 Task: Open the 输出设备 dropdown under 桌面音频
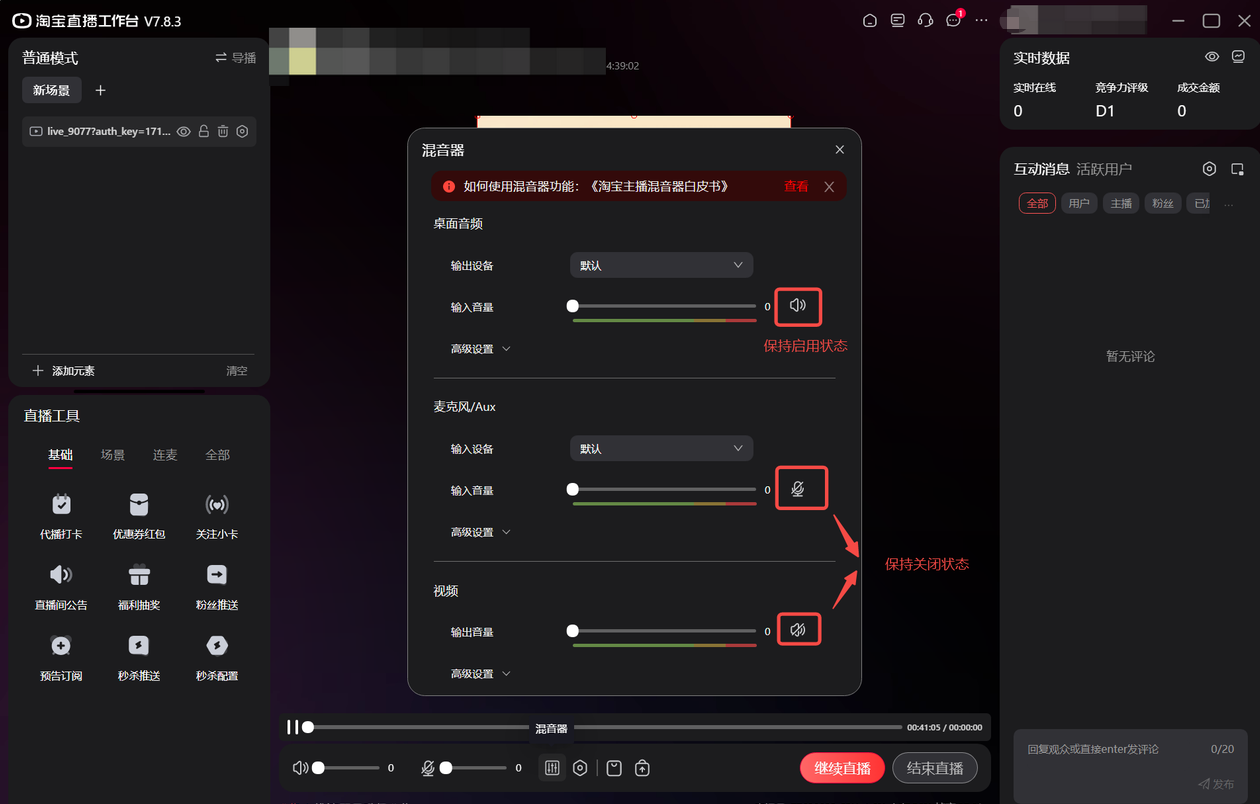point(661,265)
